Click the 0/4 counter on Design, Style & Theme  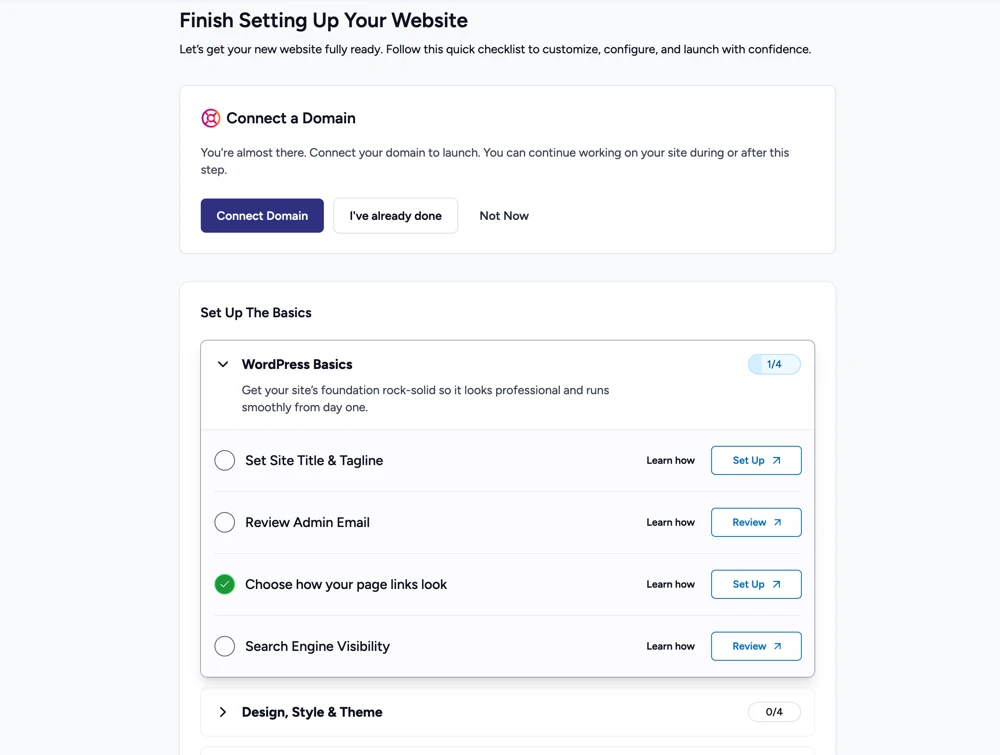(774, 712)
